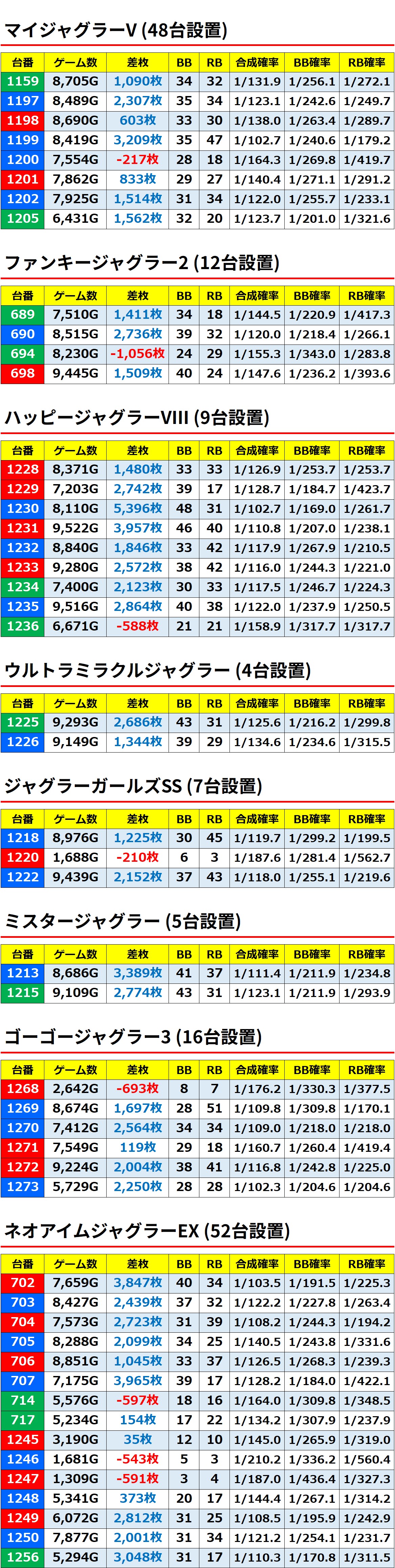395x1568 pixels.
Task: Select the red machine number 1201 cell
Action: (x=23, y=179)
